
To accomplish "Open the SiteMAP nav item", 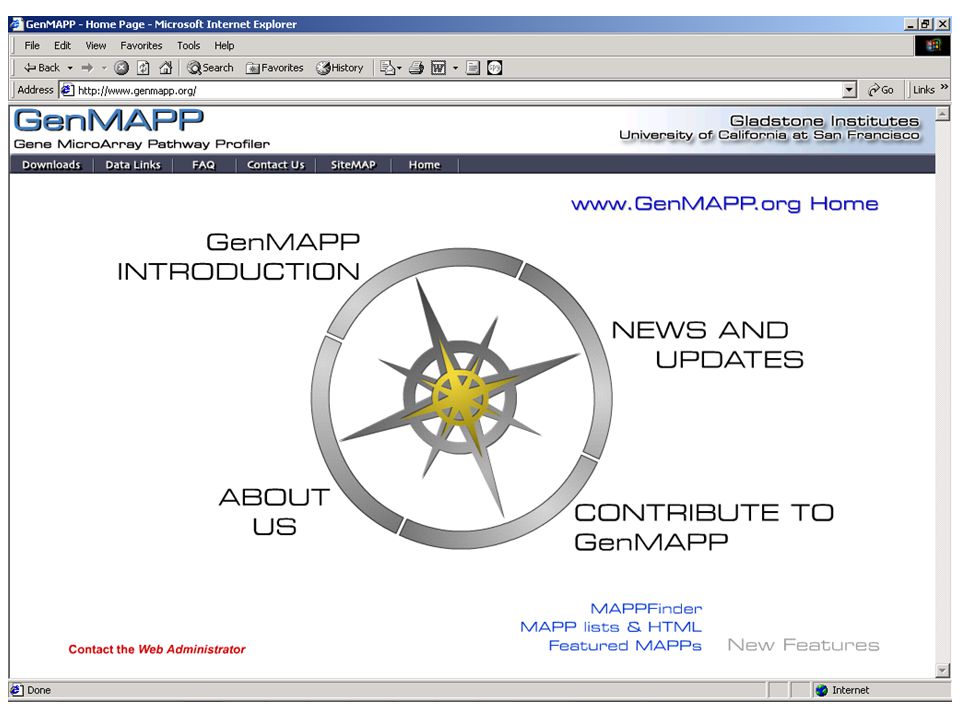I will click(x=353, y=165).
